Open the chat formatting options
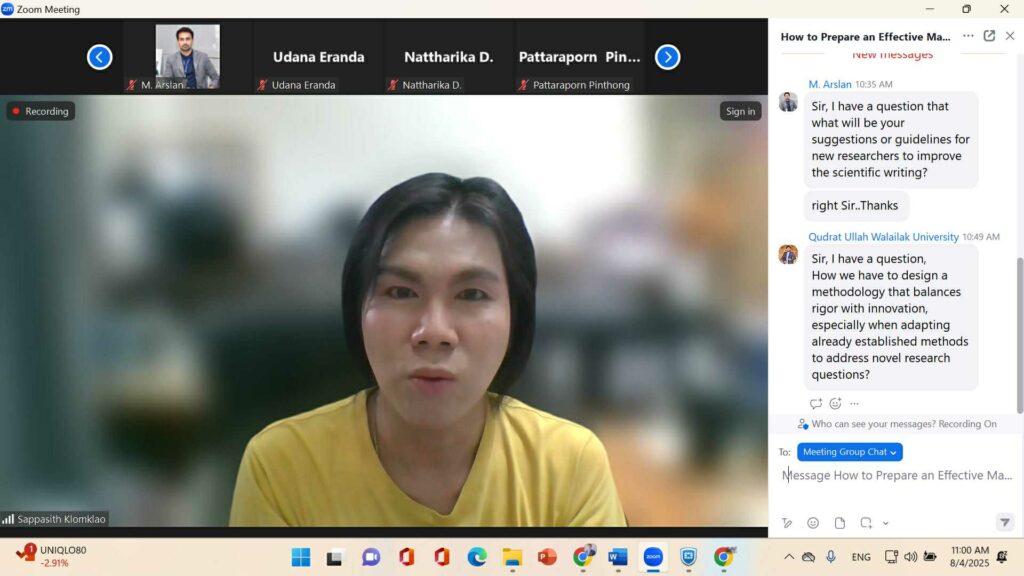Viewport: 1024px width, 576px height. pyautogui.click(x=787, y=523)
